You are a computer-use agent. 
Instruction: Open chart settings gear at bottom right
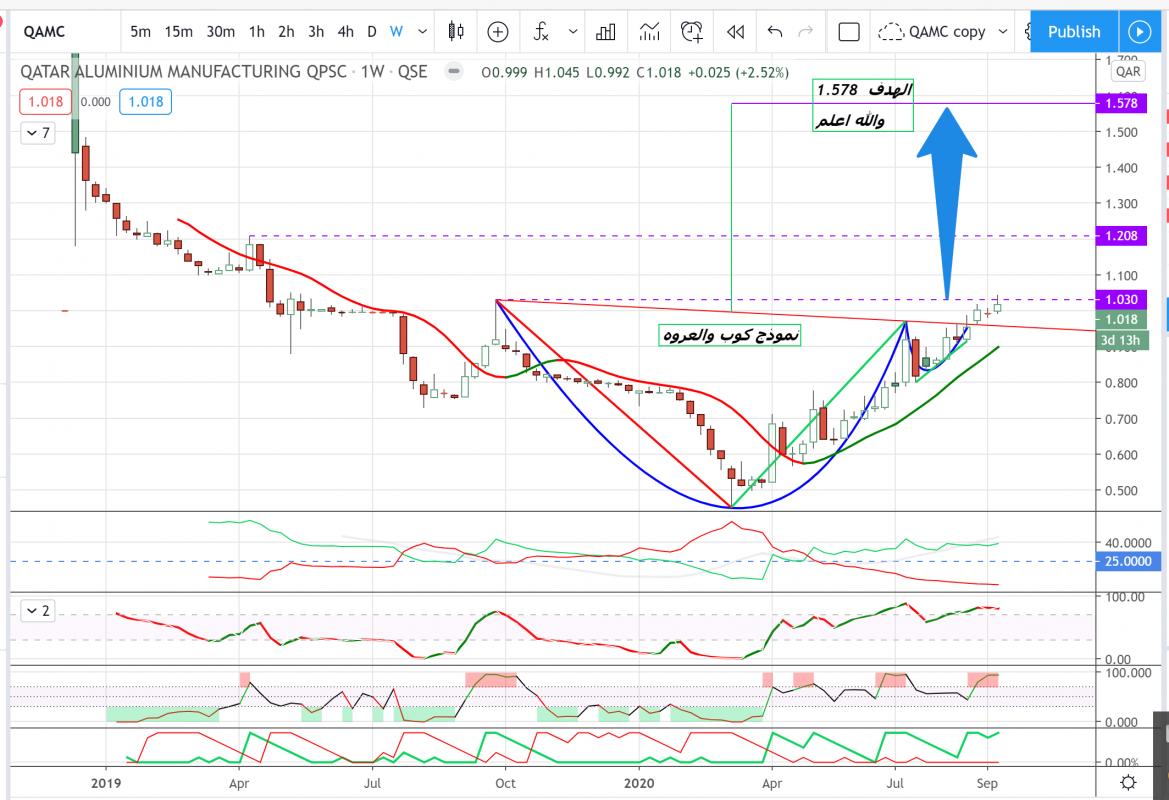point(1128,782)
